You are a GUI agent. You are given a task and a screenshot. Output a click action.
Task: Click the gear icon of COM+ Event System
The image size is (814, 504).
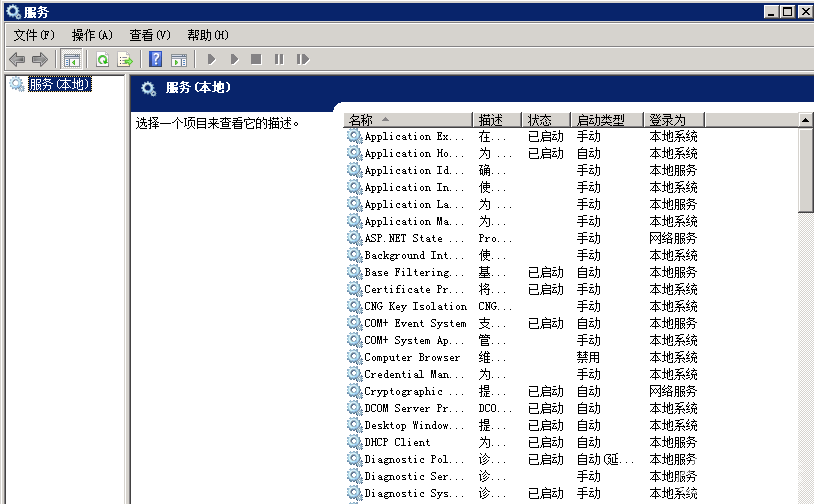point(355,323)
